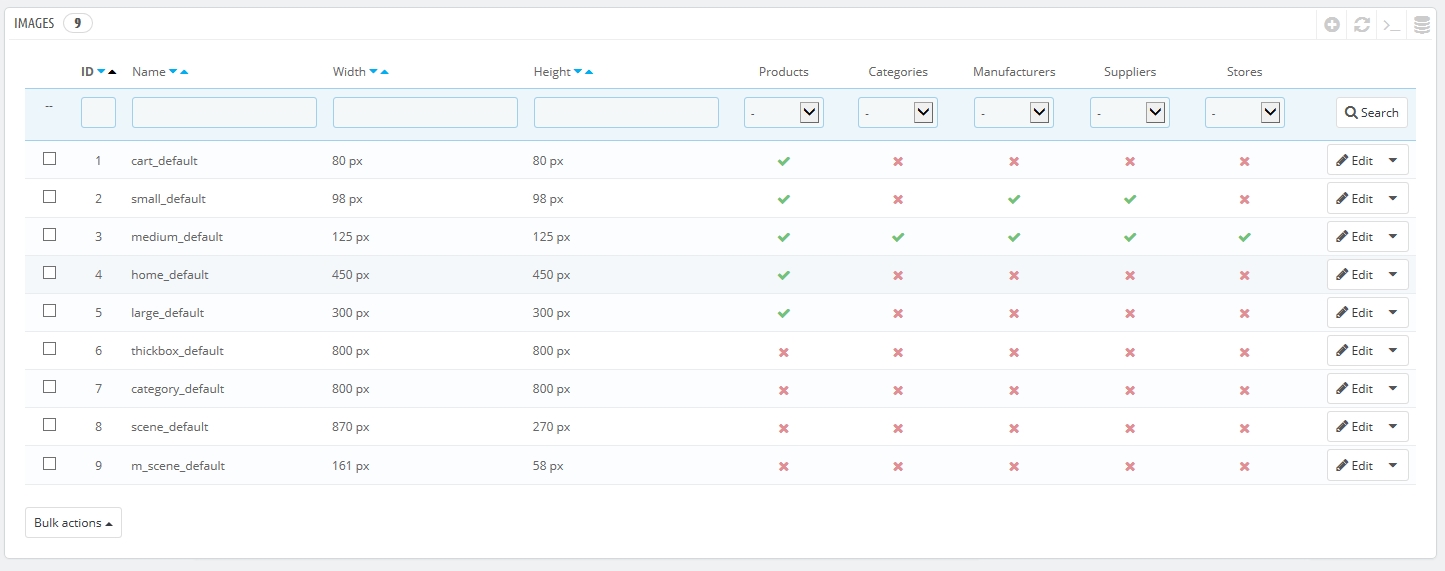Toggle Products status for thickbox_default
1445x571 pixels.
coord(784,352)
